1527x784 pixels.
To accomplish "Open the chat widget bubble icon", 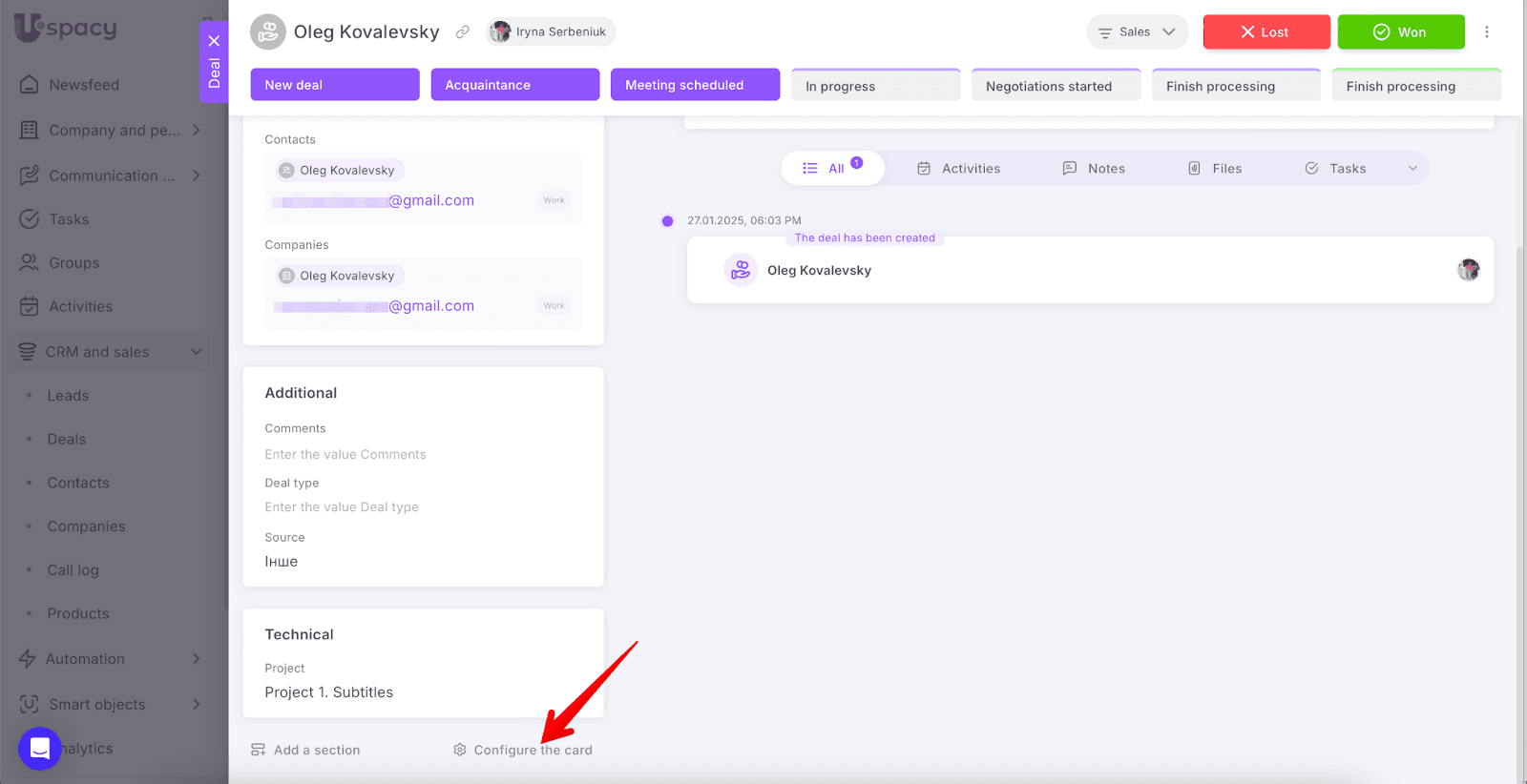I will coord(39,749).
